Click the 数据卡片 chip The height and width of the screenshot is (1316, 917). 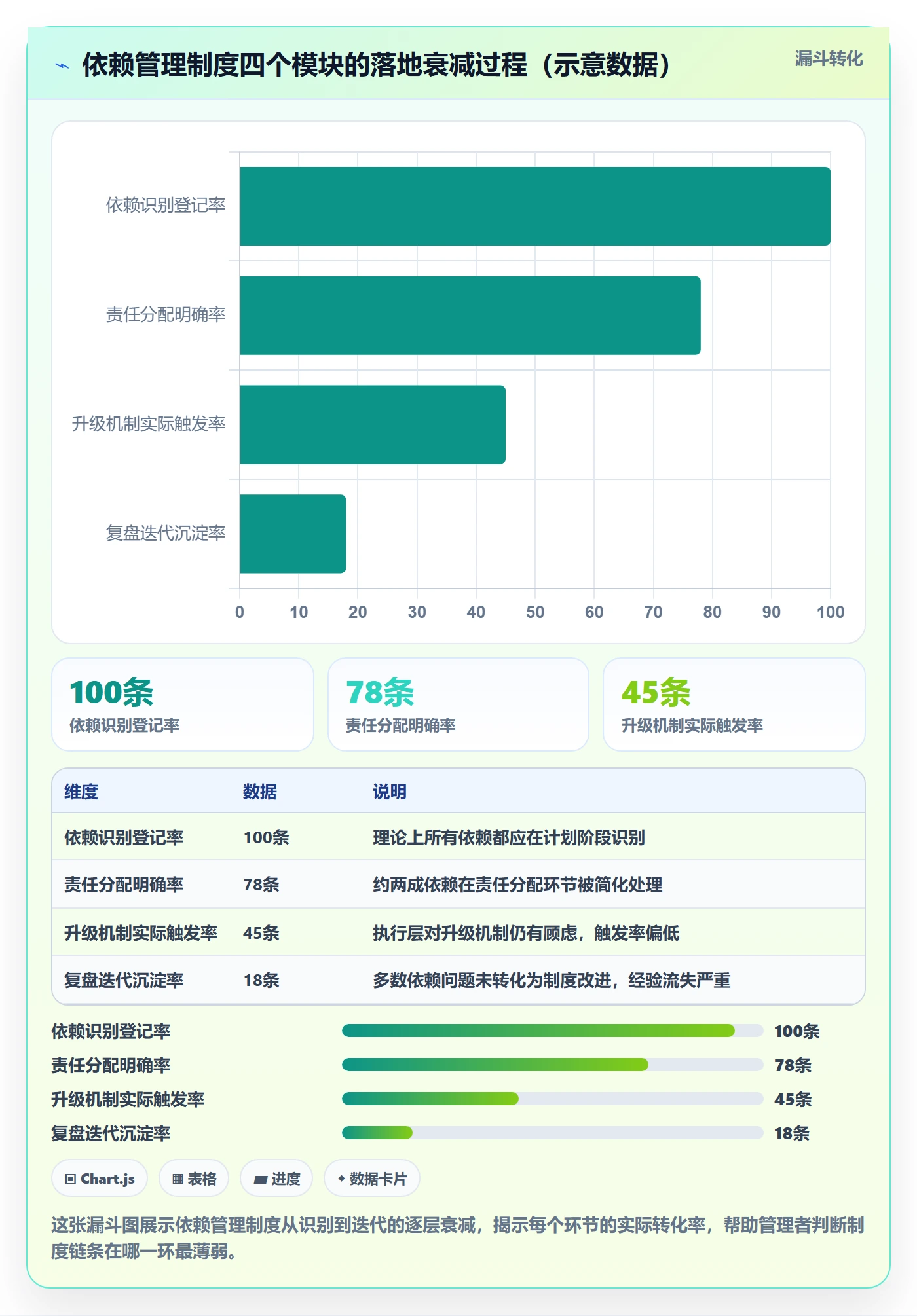372,1179
